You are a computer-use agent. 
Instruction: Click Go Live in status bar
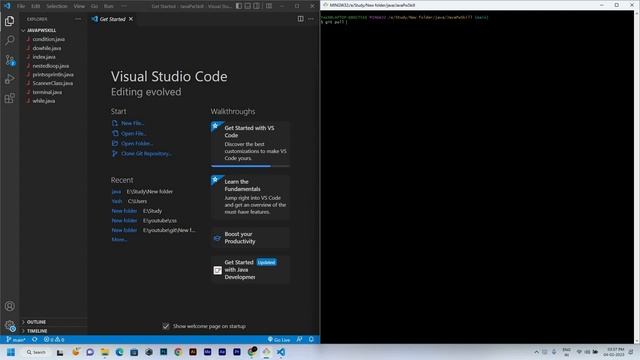click(x=279, y=340)
